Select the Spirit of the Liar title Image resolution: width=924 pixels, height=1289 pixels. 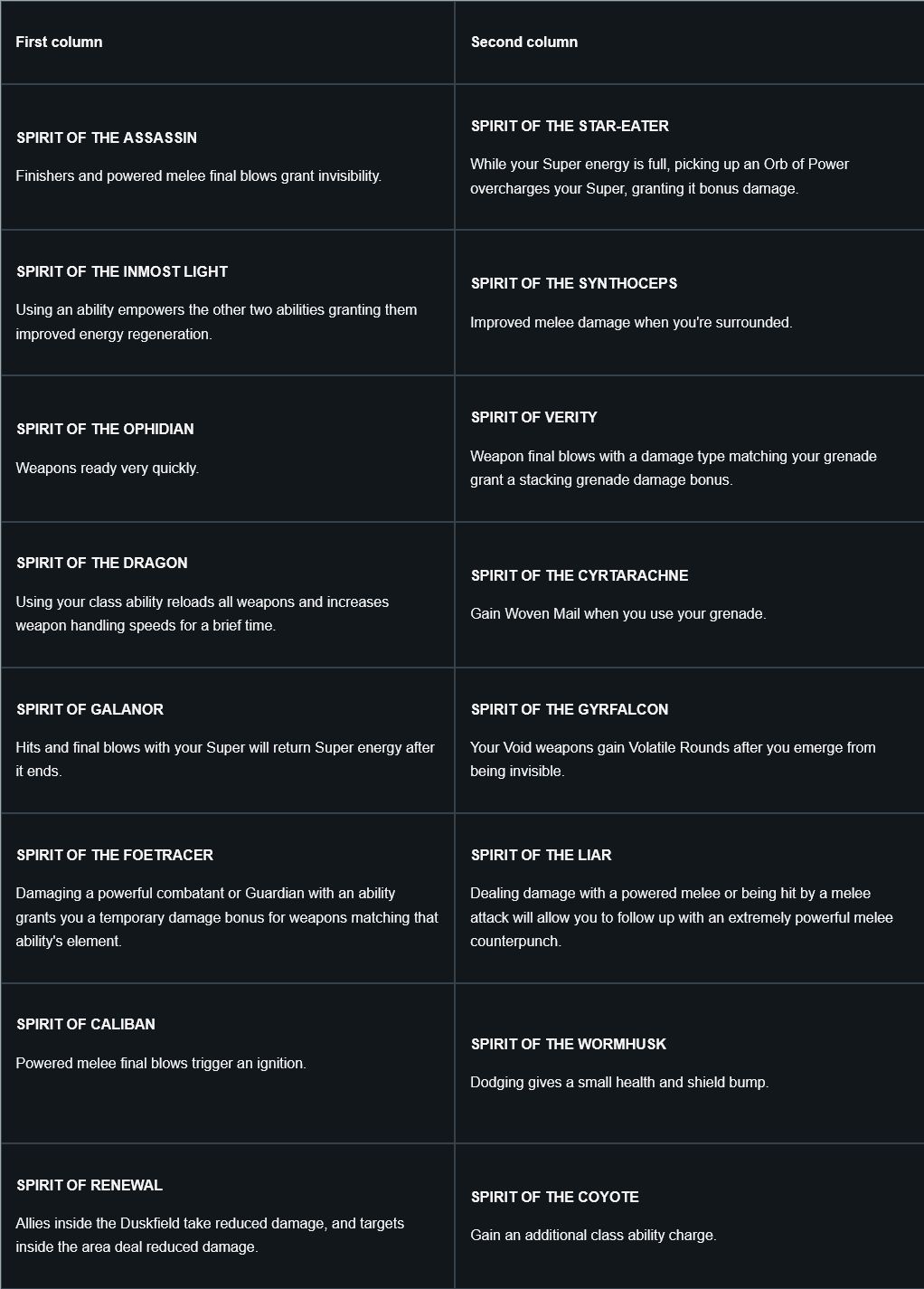(x=541, y=855)
